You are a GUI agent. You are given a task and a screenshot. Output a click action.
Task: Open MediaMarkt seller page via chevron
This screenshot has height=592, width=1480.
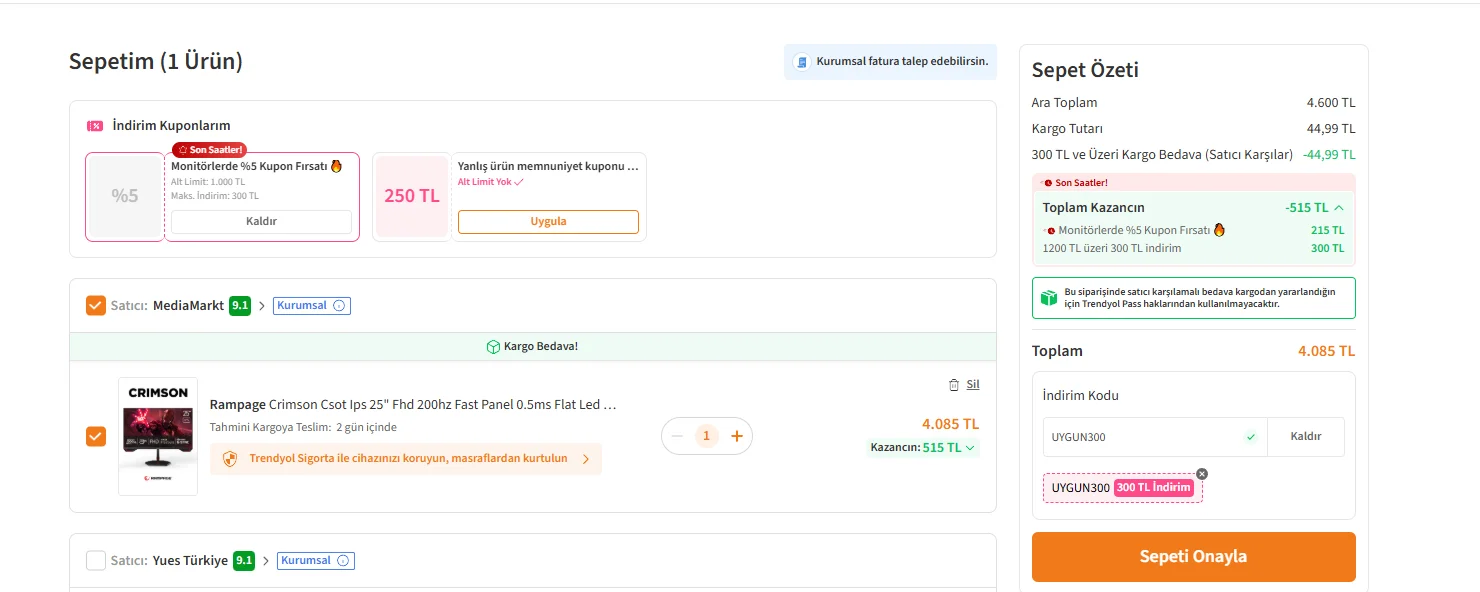point(262,306)
